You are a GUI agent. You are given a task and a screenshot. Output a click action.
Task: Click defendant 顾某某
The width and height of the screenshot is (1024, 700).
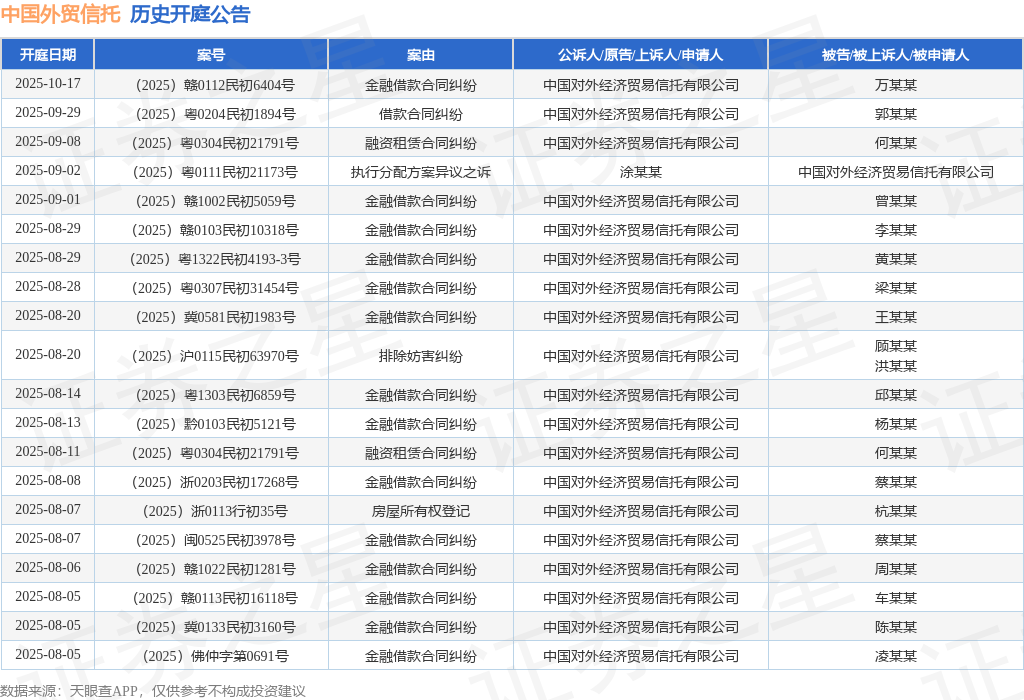coord(895,346)
